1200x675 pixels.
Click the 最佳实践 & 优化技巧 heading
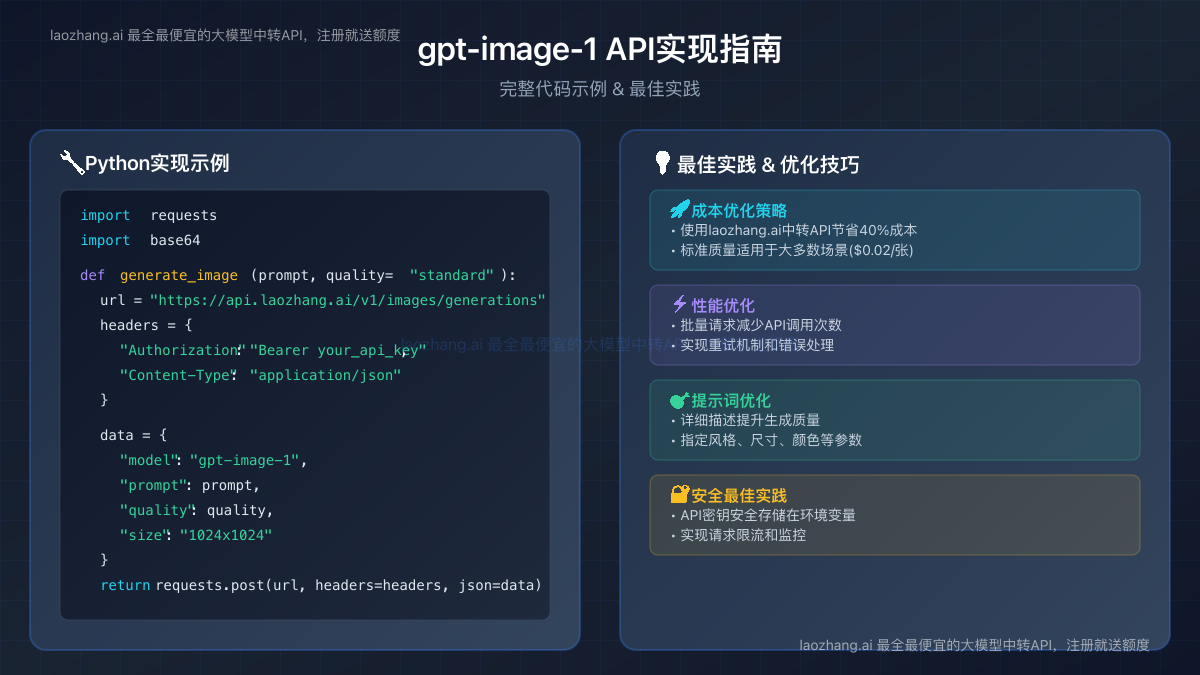[768, 165]
